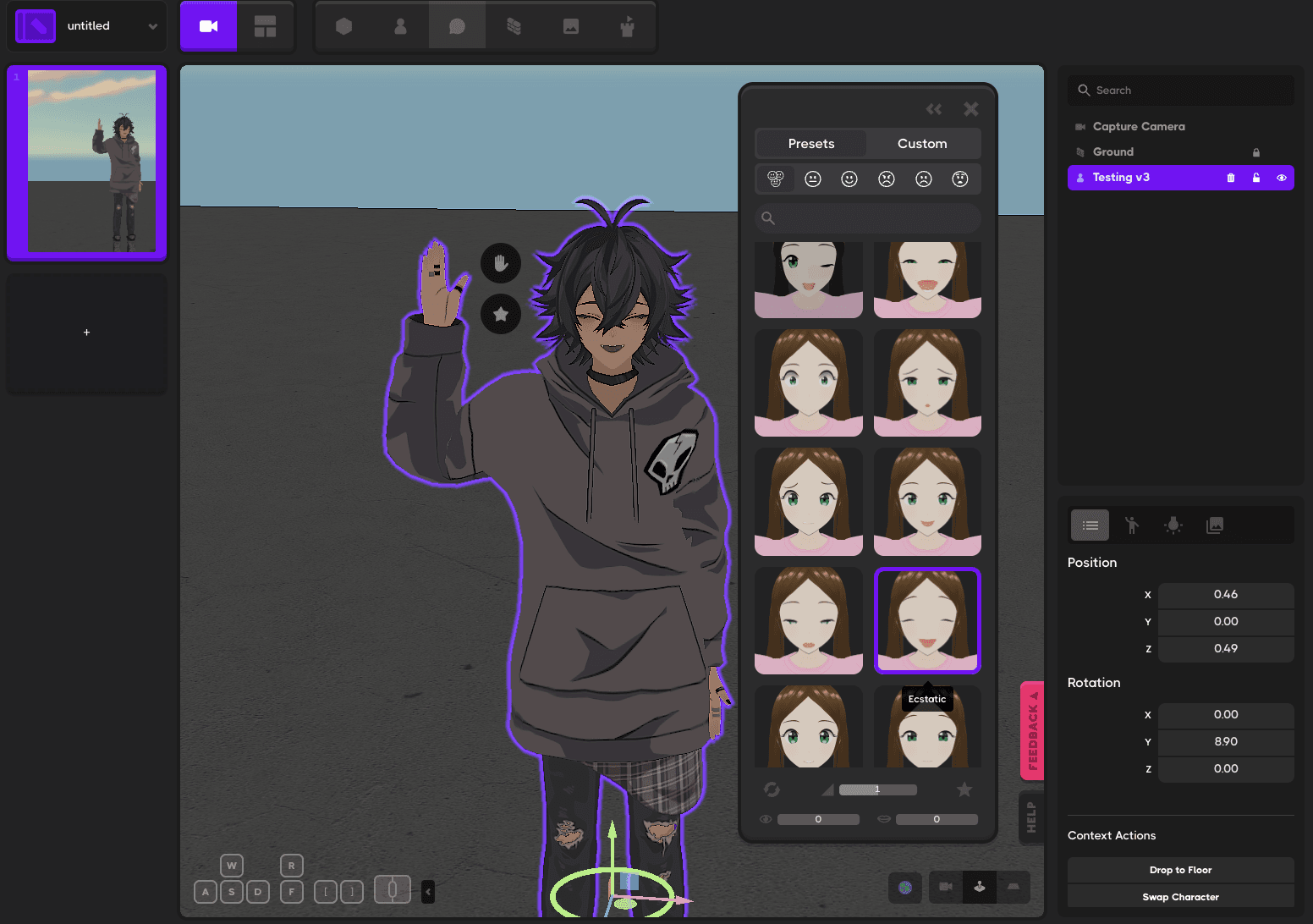The height and width of the screenshot is (924, 1313).
Task: Select the person/character tab in top toolbar
Action: tap(399, 25)
